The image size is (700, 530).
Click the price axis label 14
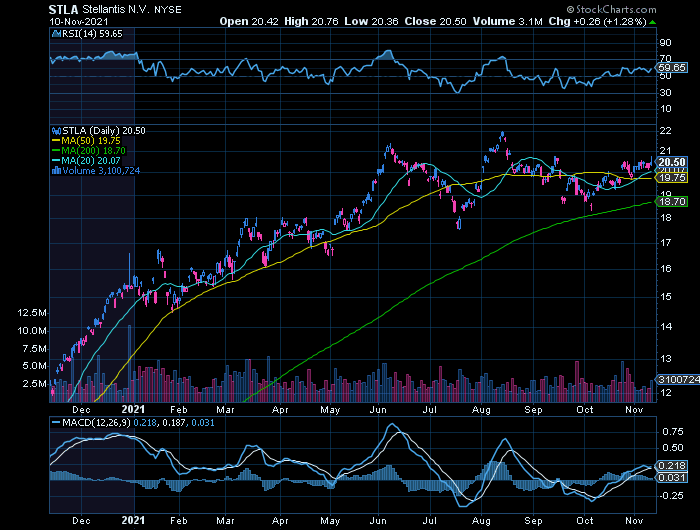tap(665, 326)
